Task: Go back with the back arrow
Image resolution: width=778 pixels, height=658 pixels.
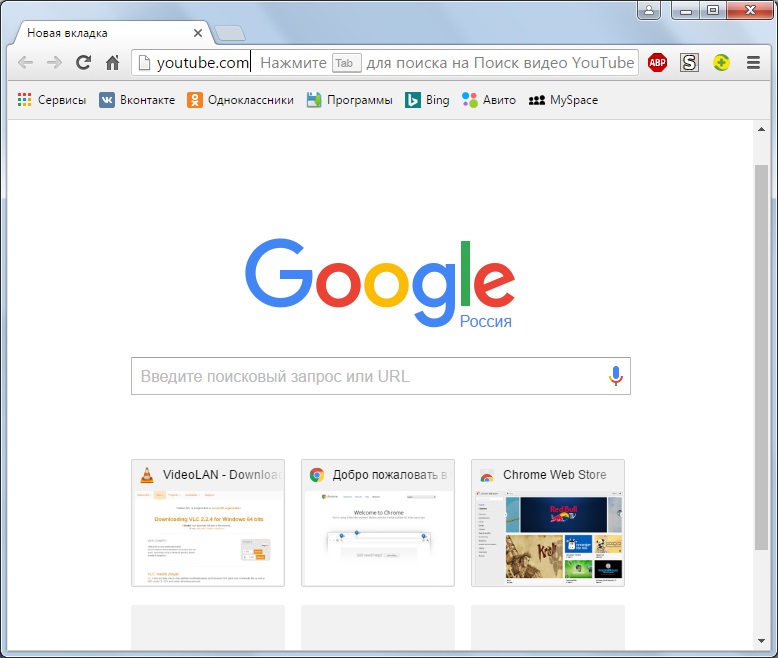Action: click(x=25, y=63)
